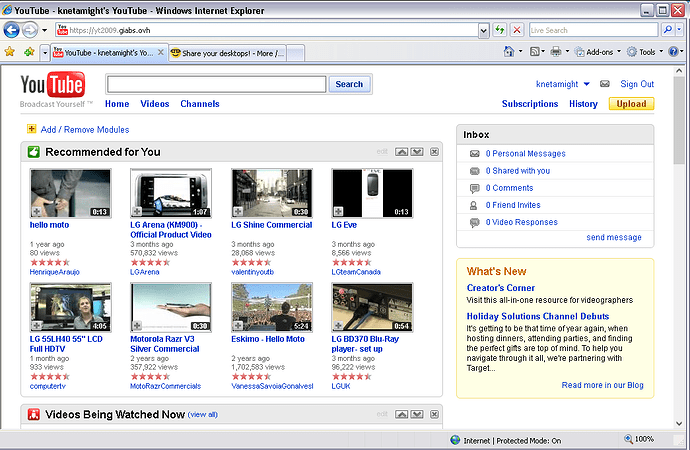This screenshot has width=690, height=450.
Task: Expand the address bar history dropdown
Action: coord(484,30)
